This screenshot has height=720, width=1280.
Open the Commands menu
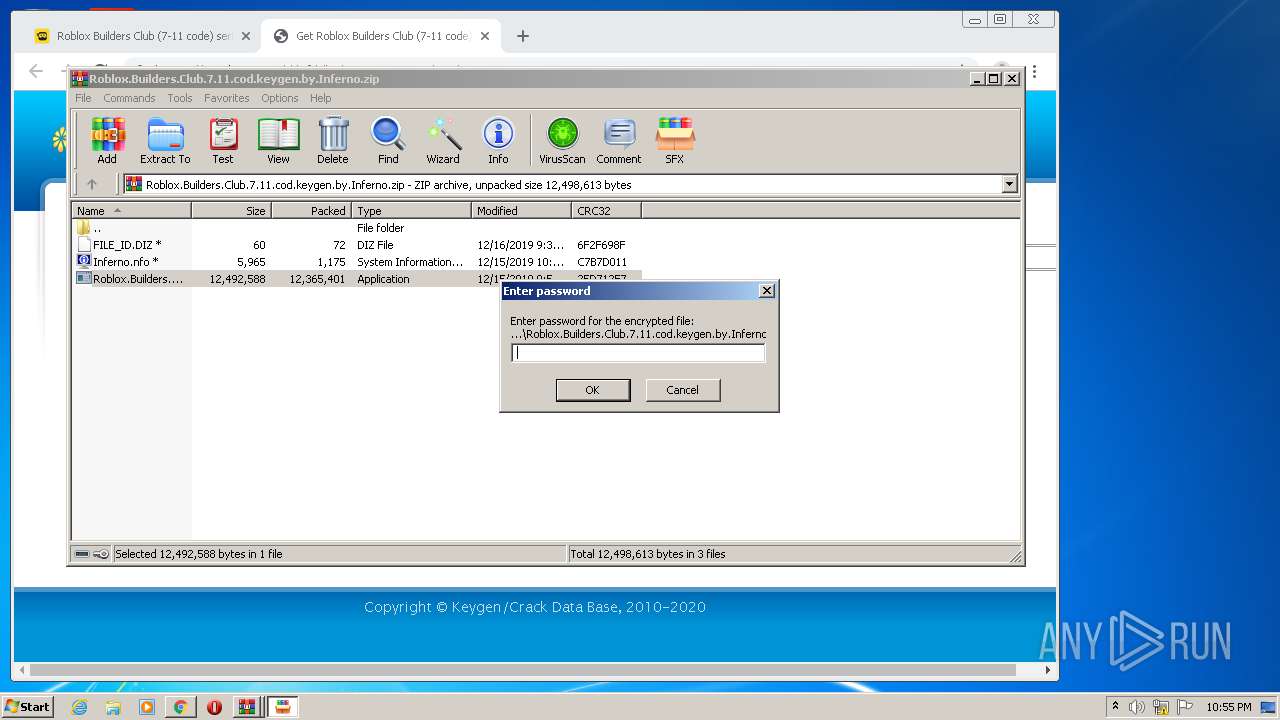click(x=129, y=98)
